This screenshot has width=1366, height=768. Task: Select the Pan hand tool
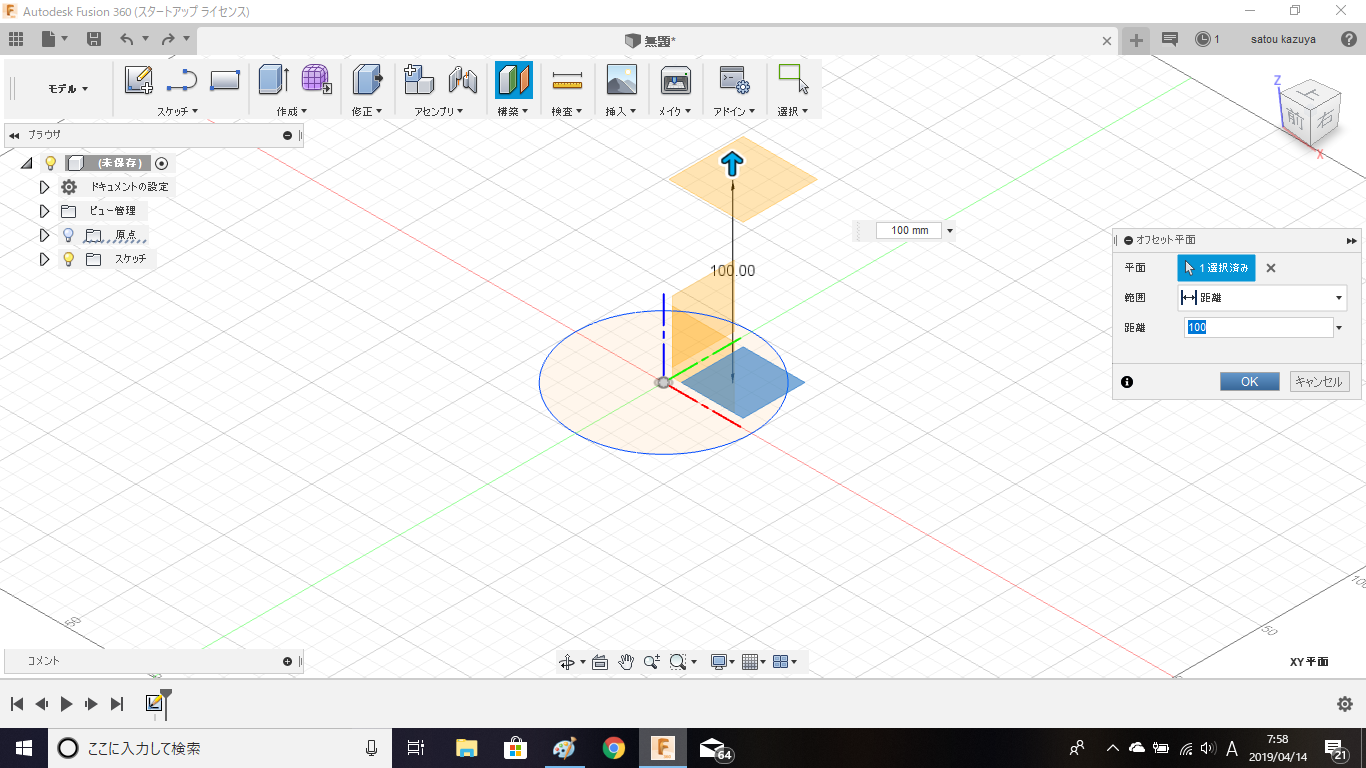626,661
